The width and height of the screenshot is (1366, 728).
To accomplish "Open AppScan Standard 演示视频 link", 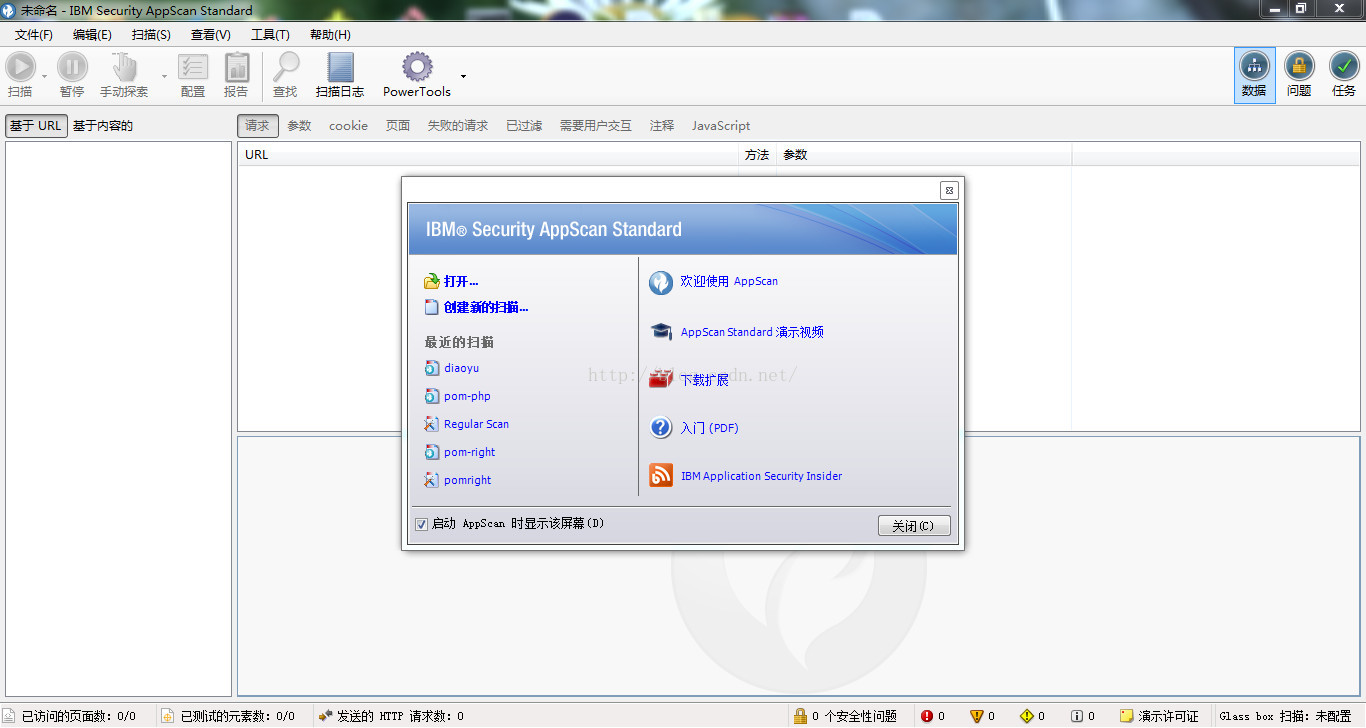I will (x=752, y=332).
